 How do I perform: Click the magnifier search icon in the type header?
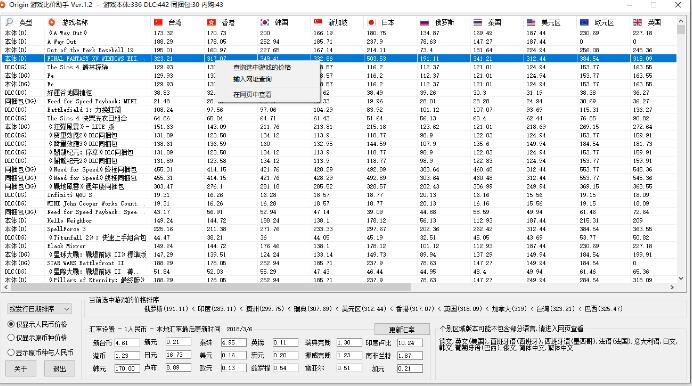click(x=9, y=22)
